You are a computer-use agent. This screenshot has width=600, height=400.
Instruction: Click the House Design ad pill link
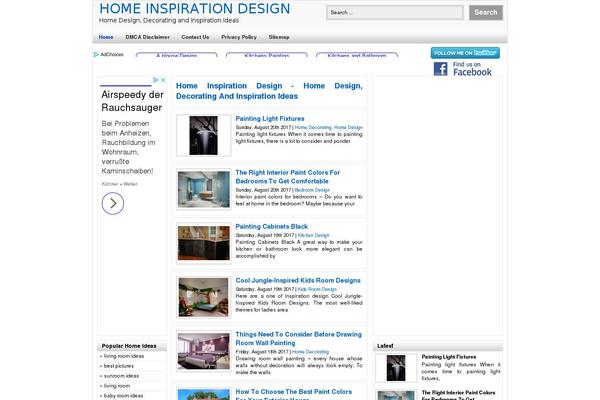click(x=176, y=55)
